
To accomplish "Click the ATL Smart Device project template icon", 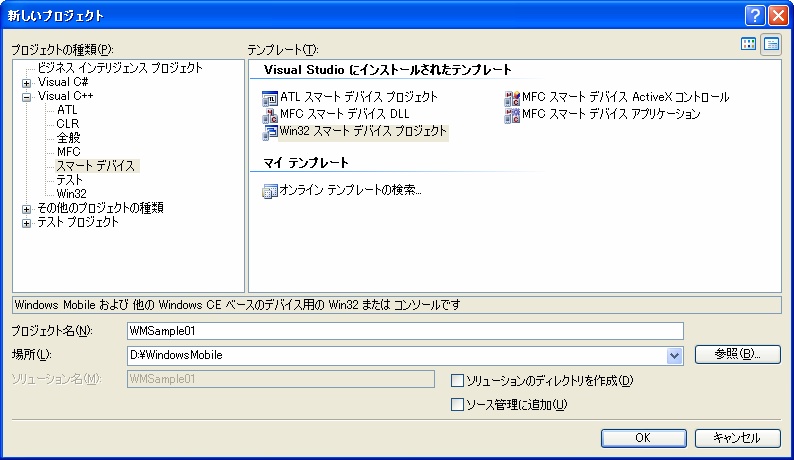I will (269, 98).
